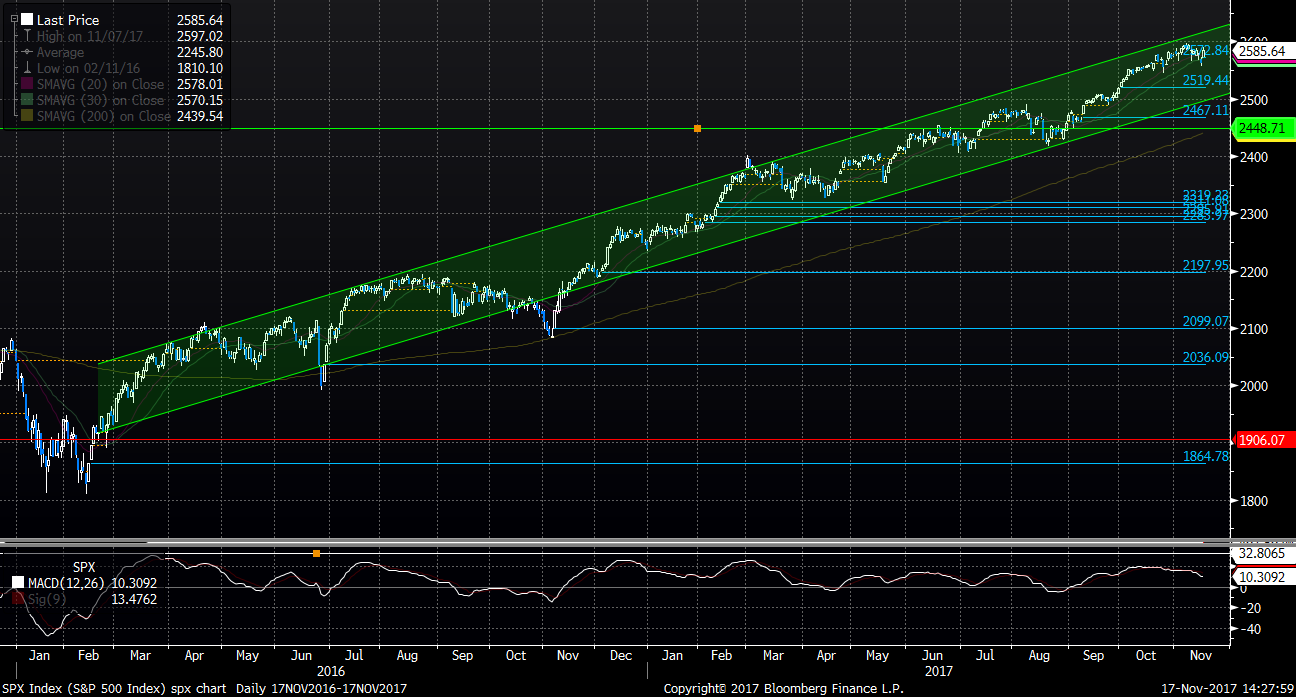Click the High marker icon in legend
This screenshot has height=697, width=1296.
point(27,36)
